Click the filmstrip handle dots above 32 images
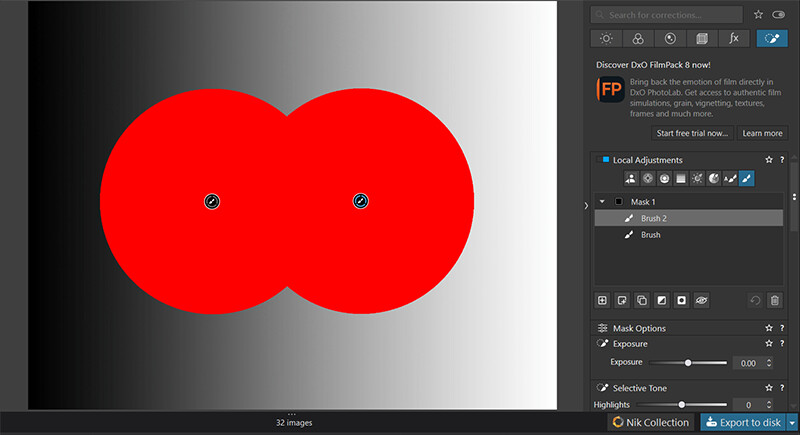Viewport: 800px width, 435px height. [292, 414]
